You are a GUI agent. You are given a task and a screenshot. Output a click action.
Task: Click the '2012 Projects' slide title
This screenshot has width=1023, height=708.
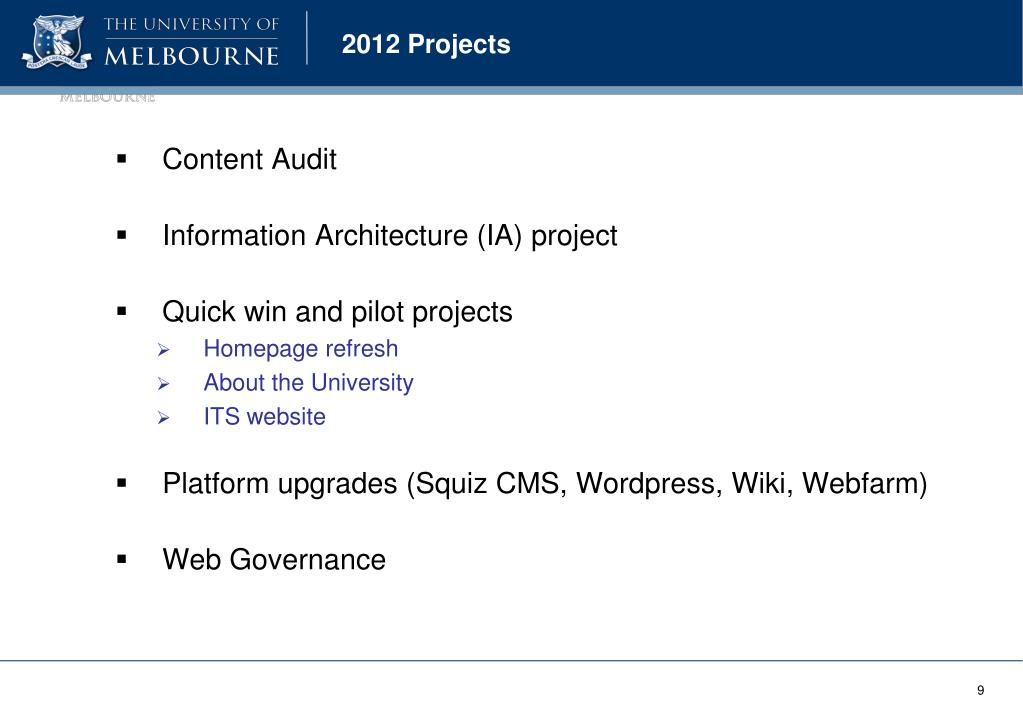[x=426, y=44]
